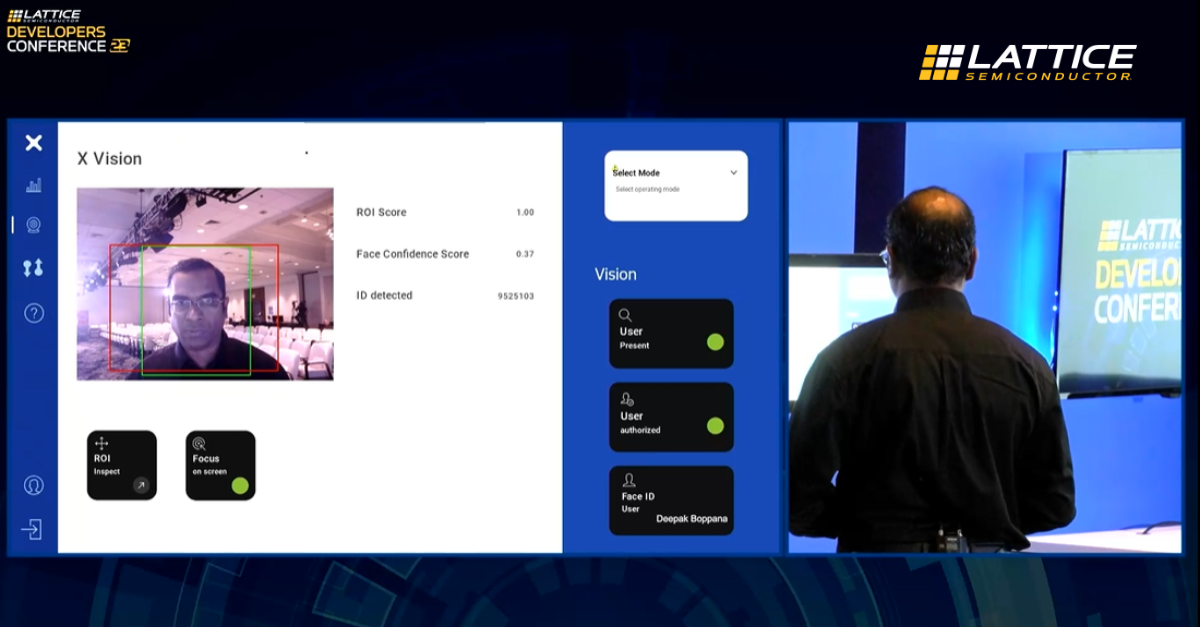Screen dimensions: 1200x627
Task: Open the bar chart analytics icon
Action: [x=34, y=185]
